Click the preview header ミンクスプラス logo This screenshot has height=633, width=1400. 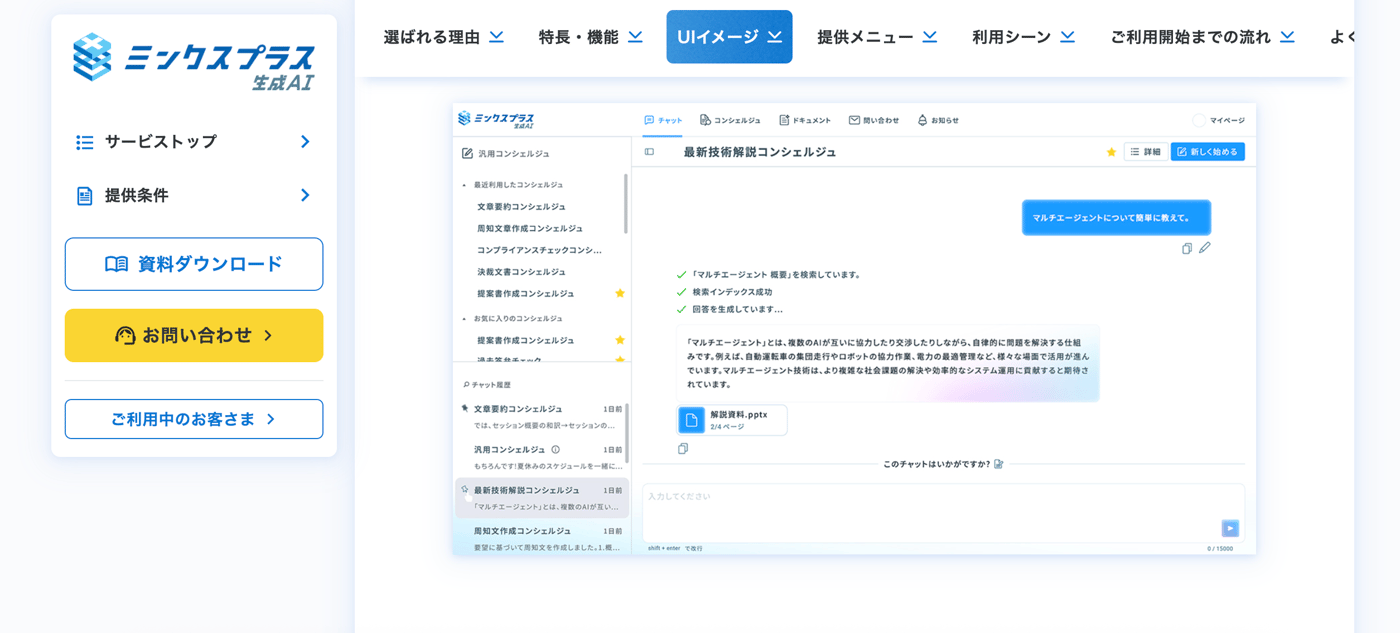point(495,120)
